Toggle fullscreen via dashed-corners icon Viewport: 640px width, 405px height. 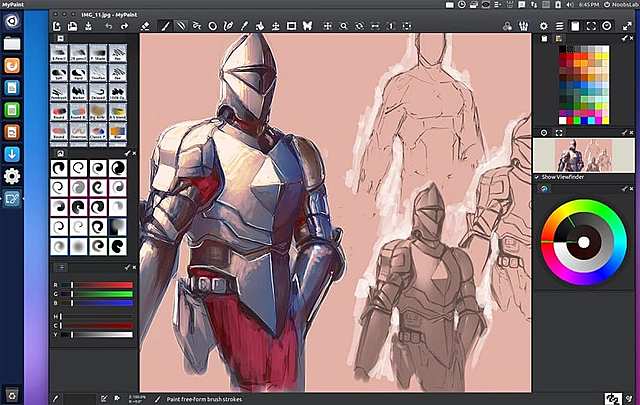[591, 26]
